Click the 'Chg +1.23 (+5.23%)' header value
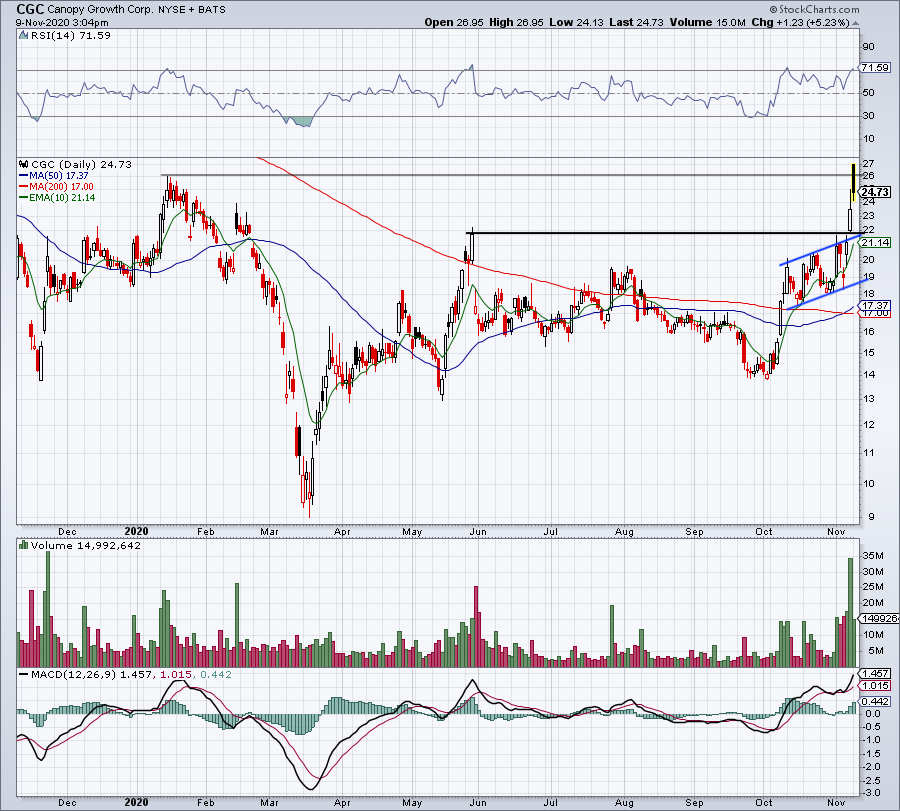900x811 pixels. pos(800,22)
